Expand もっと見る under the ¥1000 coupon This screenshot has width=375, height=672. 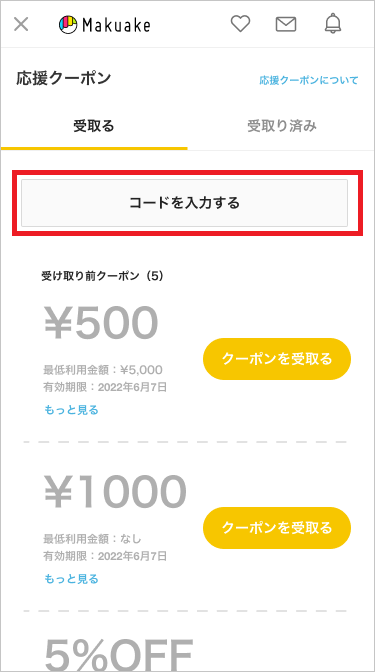point(71,579)
